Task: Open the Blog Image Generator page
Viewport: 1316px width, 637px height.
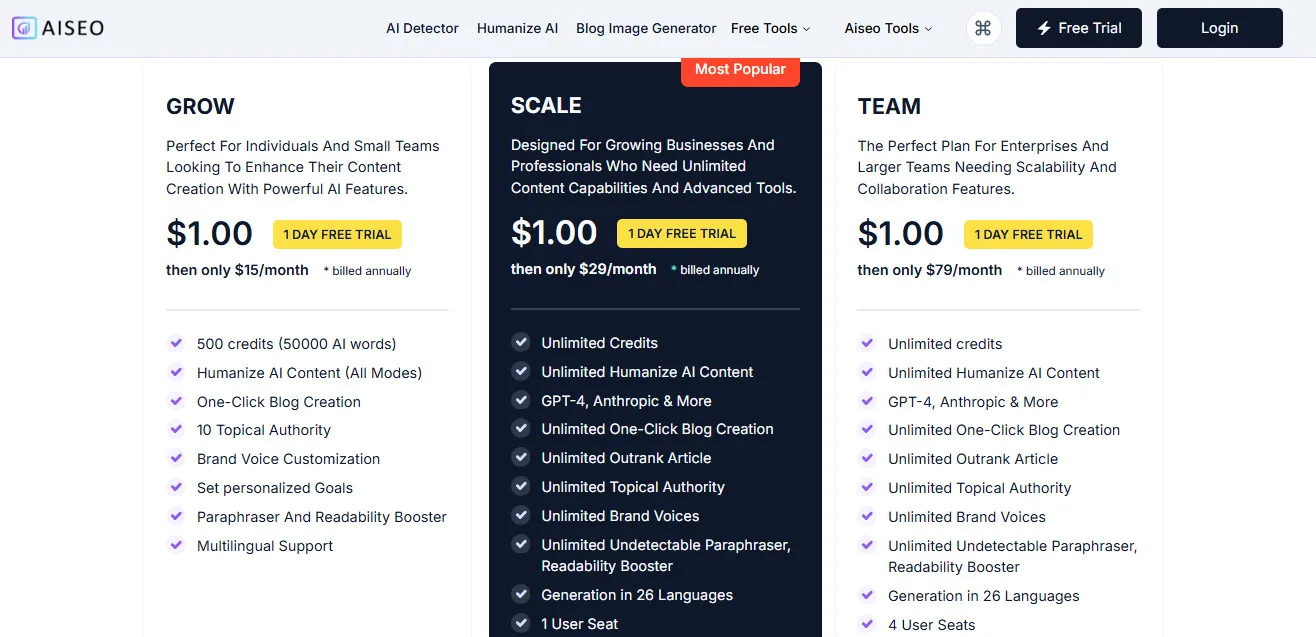Action: click(x=645, y=28)
